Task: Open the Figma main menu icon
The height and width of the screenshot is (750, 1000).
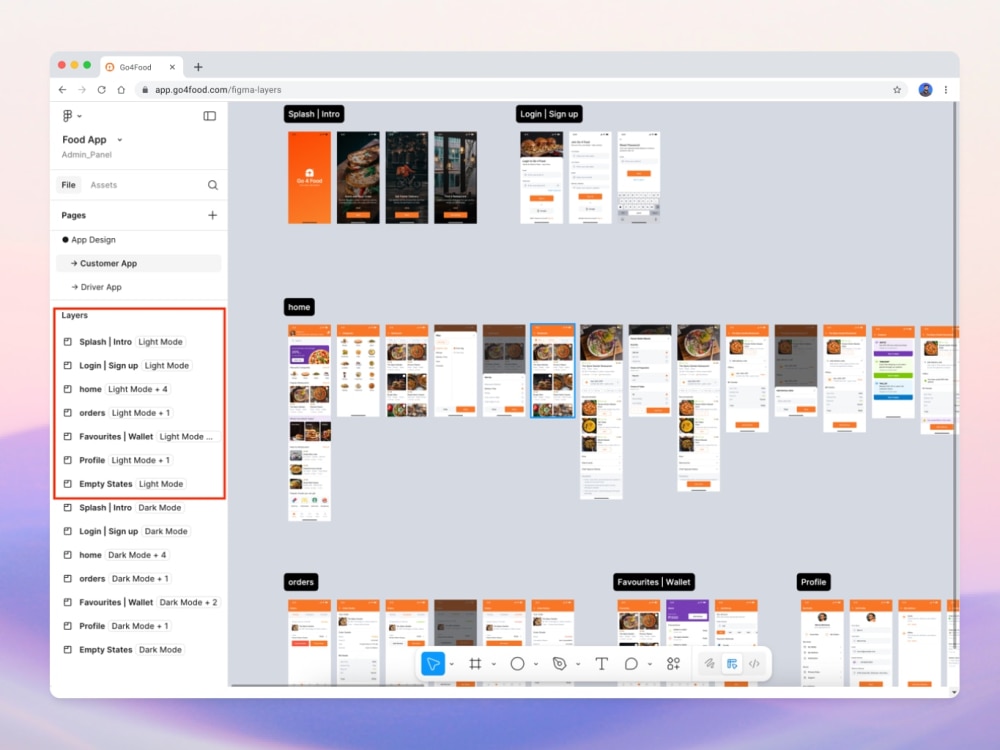Action: pos(68,115)
